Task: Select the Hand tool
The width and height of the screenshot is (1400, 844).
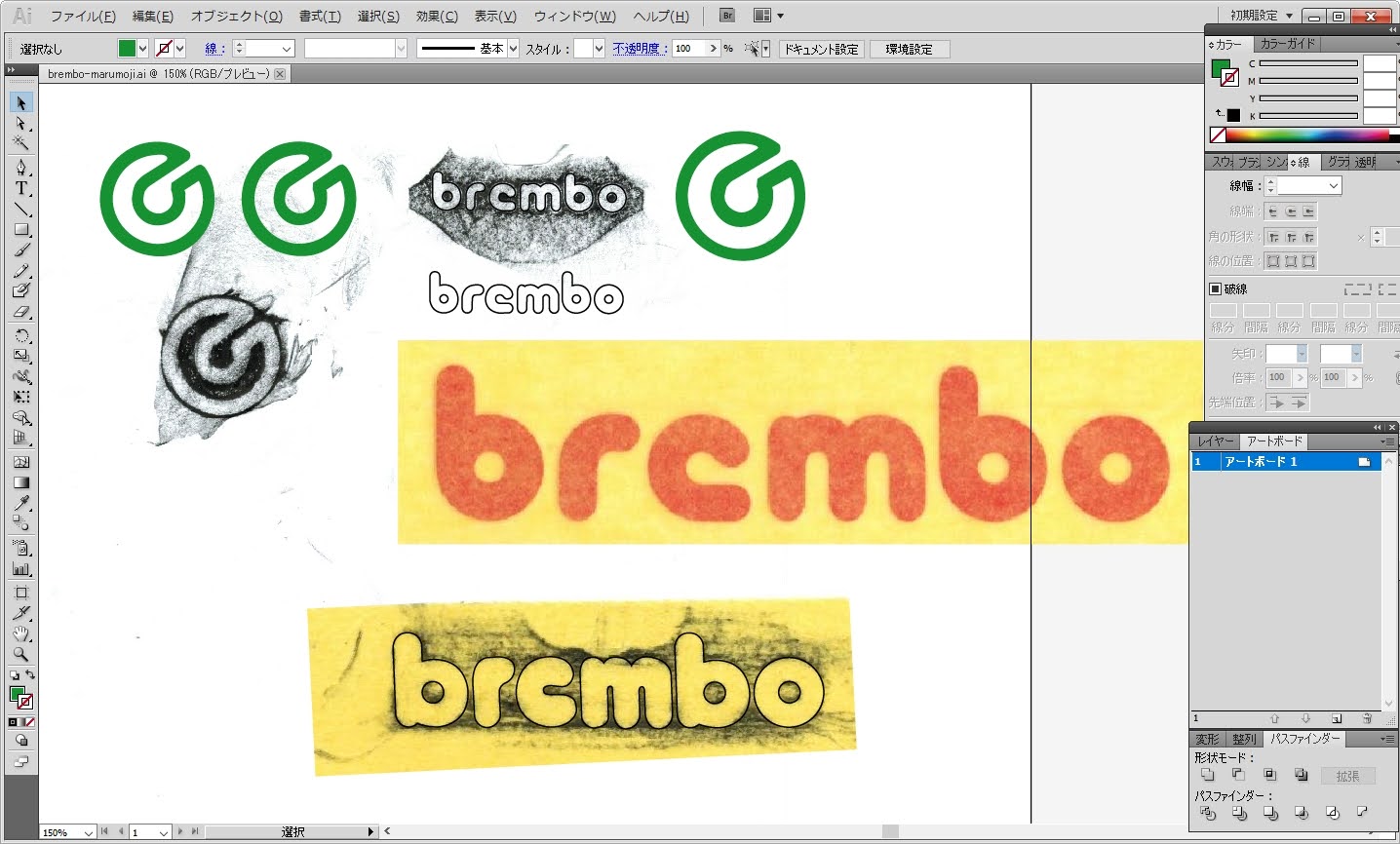Action: pos(20,634)
